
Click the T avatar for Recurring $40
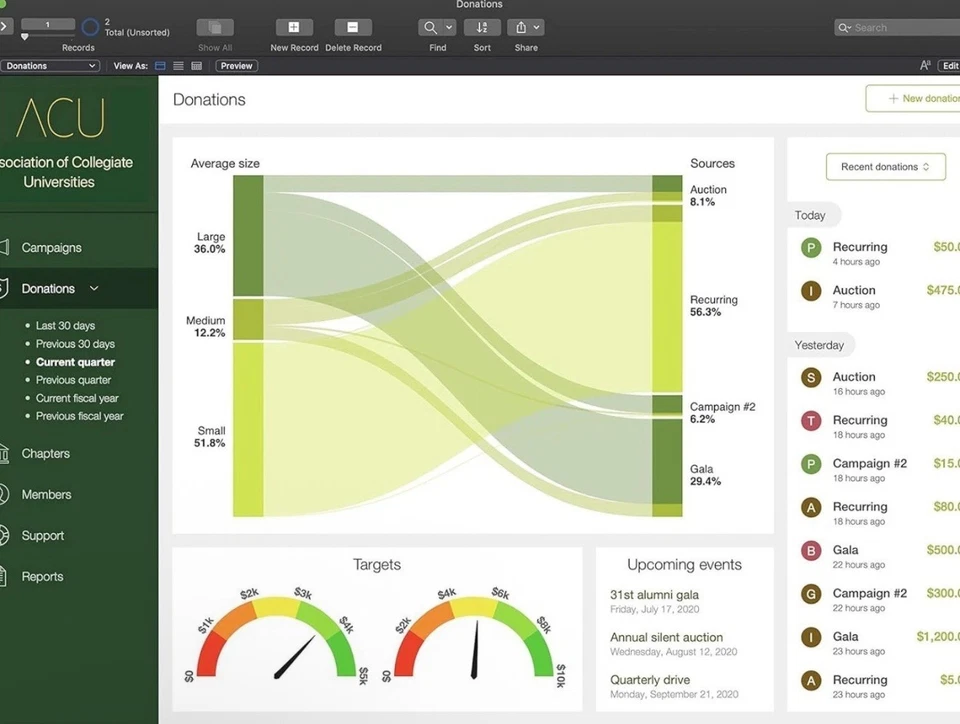pos(811,421)
